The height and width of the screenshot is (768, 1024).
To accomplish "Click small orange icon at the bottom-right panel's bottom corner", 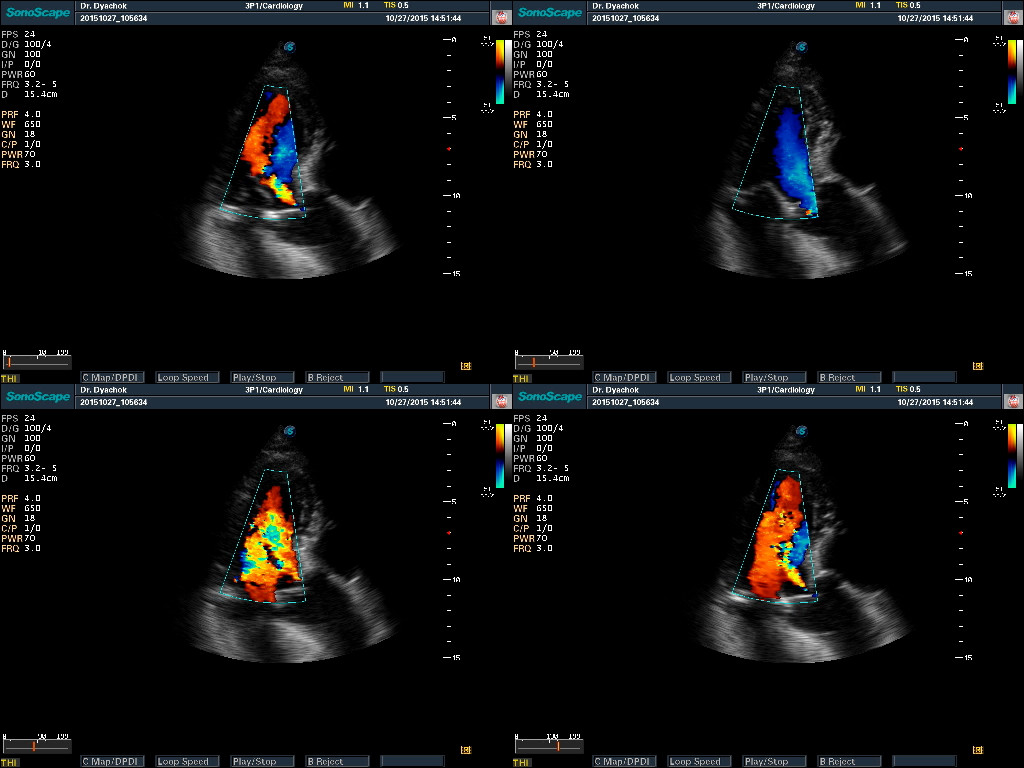I will coord(977,750).
